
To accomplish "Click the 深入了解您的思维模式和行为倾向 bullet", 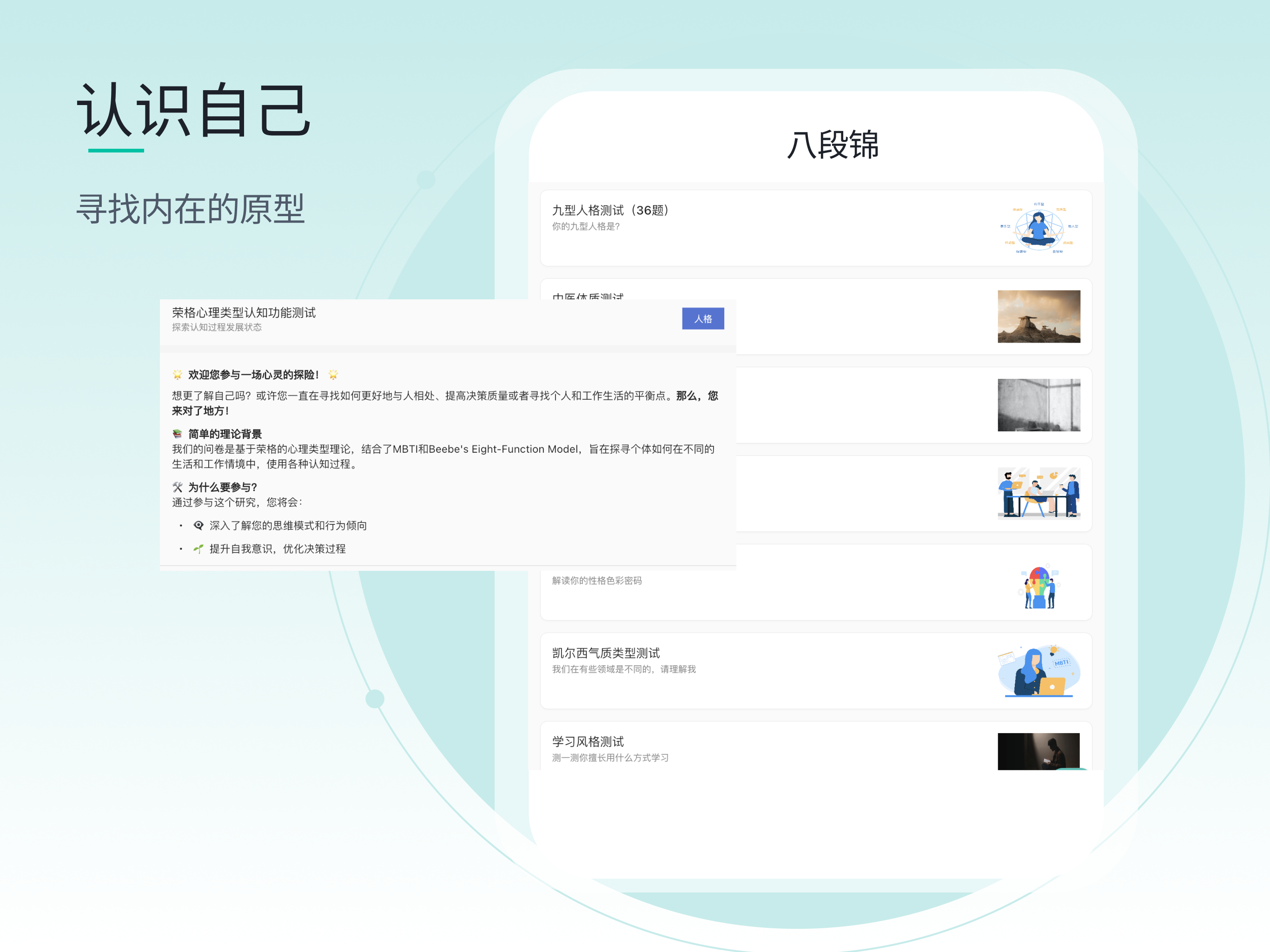I will click(x=288, y=525).
